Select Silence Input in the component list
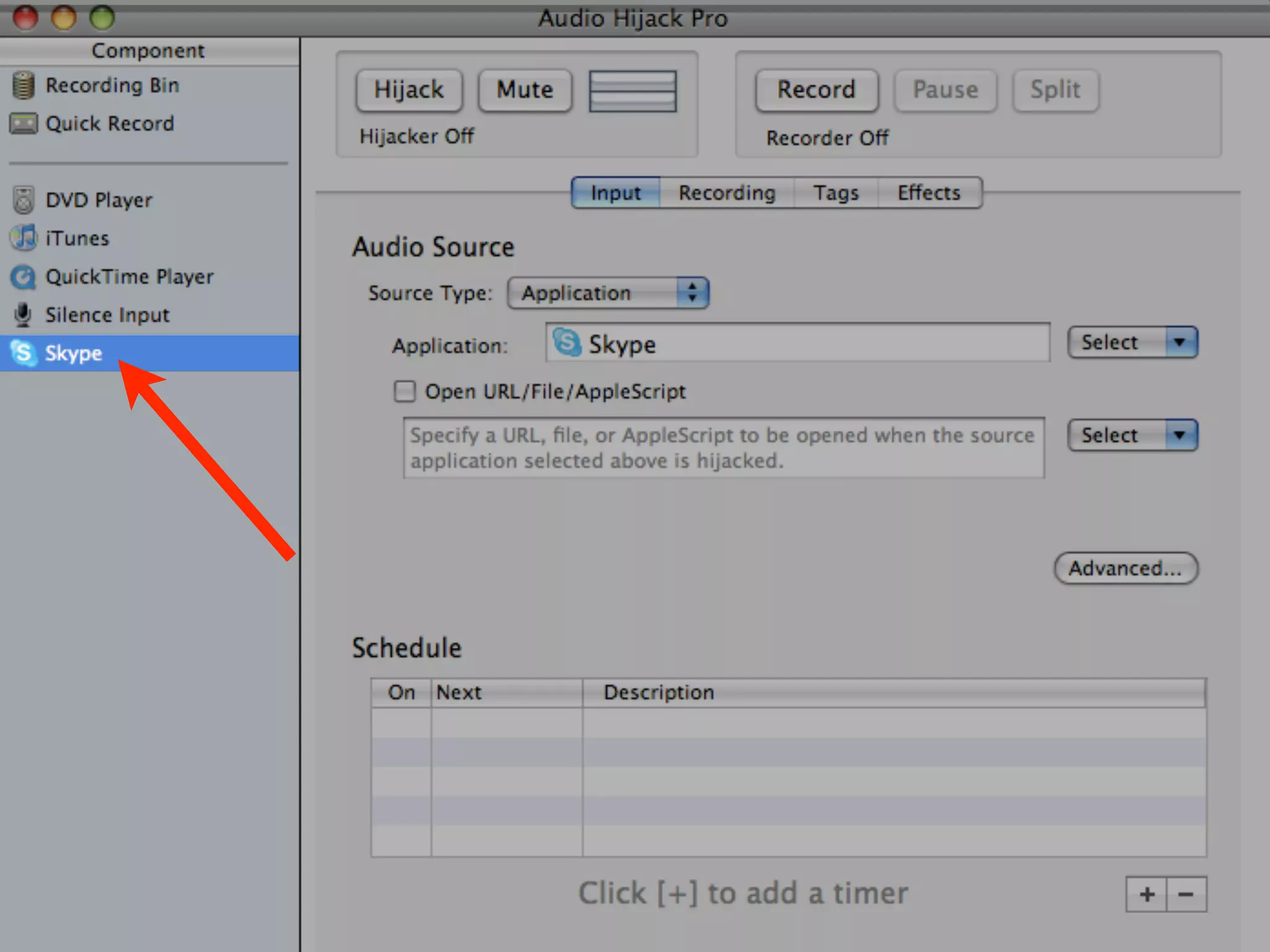1270x952 pixels. [149, 315]
